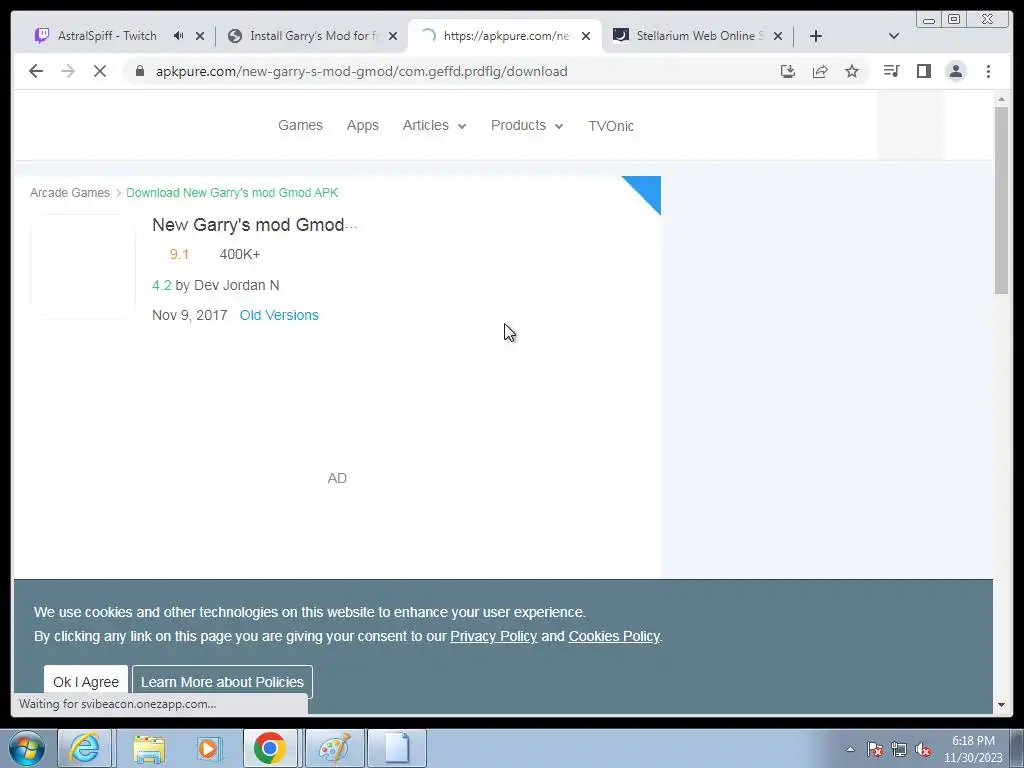Click the Dev Jordan N developer name
Image resolution: width=1024 pixels, height=768 pixels.
tap(236, 285)
